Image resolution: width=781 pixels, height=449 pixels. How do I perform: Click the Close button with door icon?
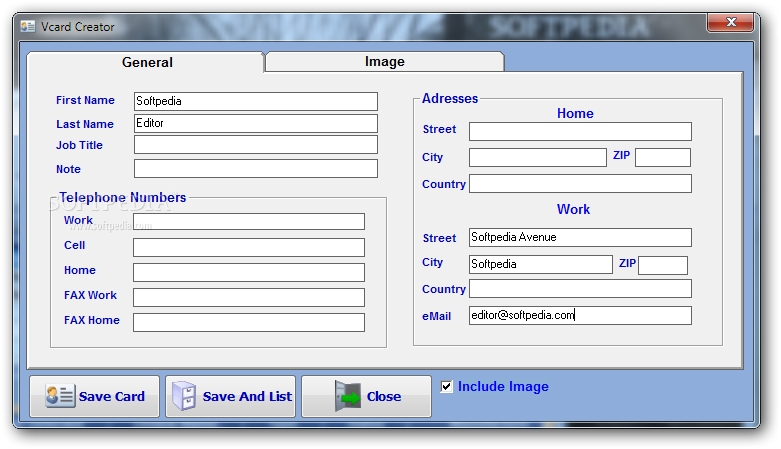[367, 396]
